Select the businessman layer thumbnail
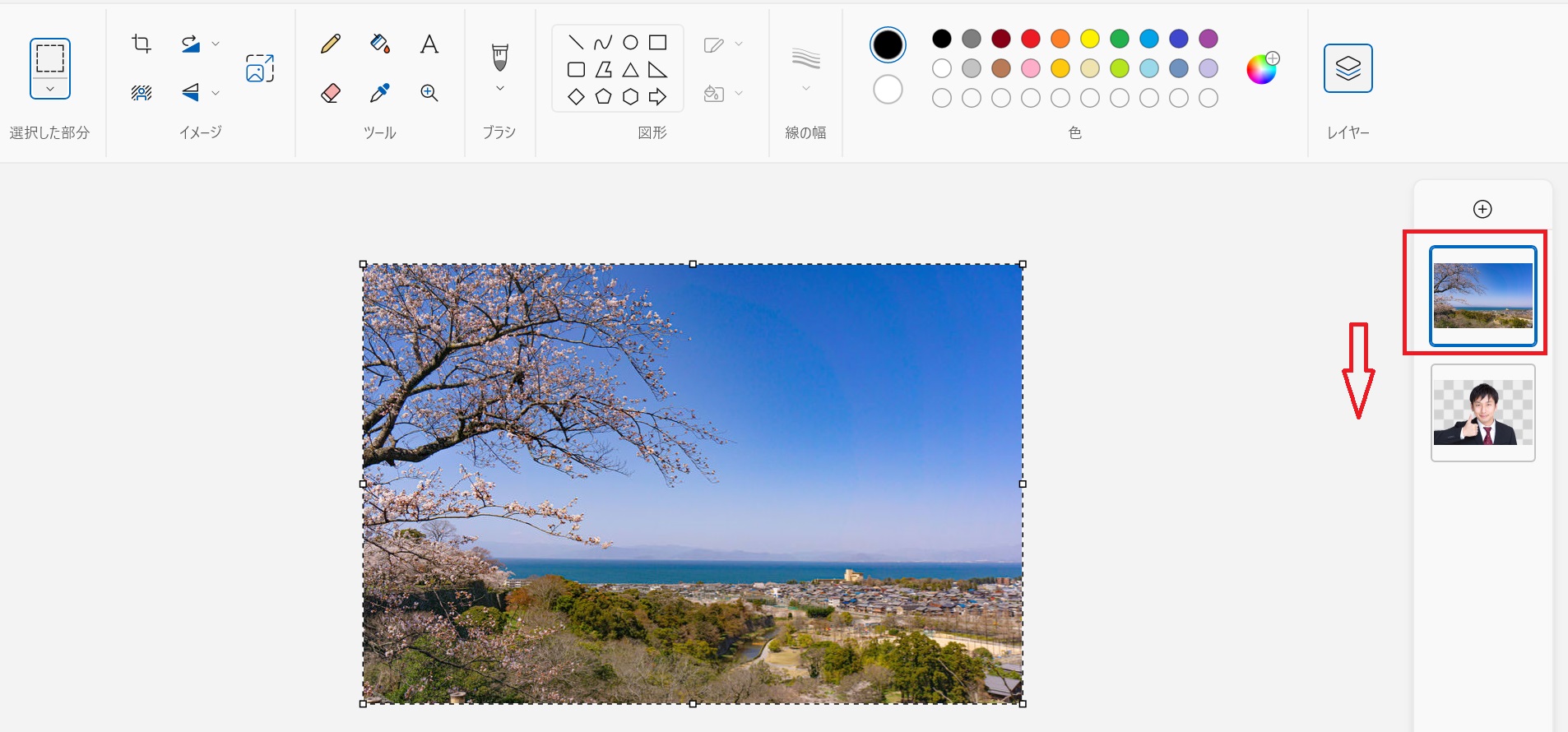The height and width of the screenshot is (732, 1568). (1483, 413)
